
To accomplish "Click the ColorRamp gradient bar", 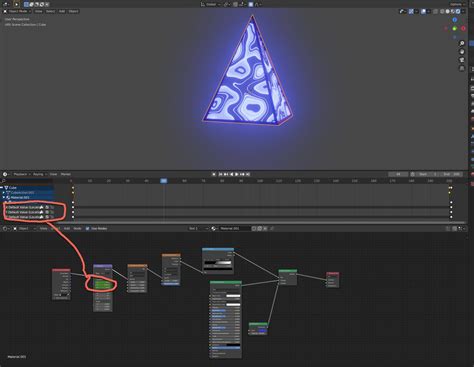I will click(x=218, y=263).
